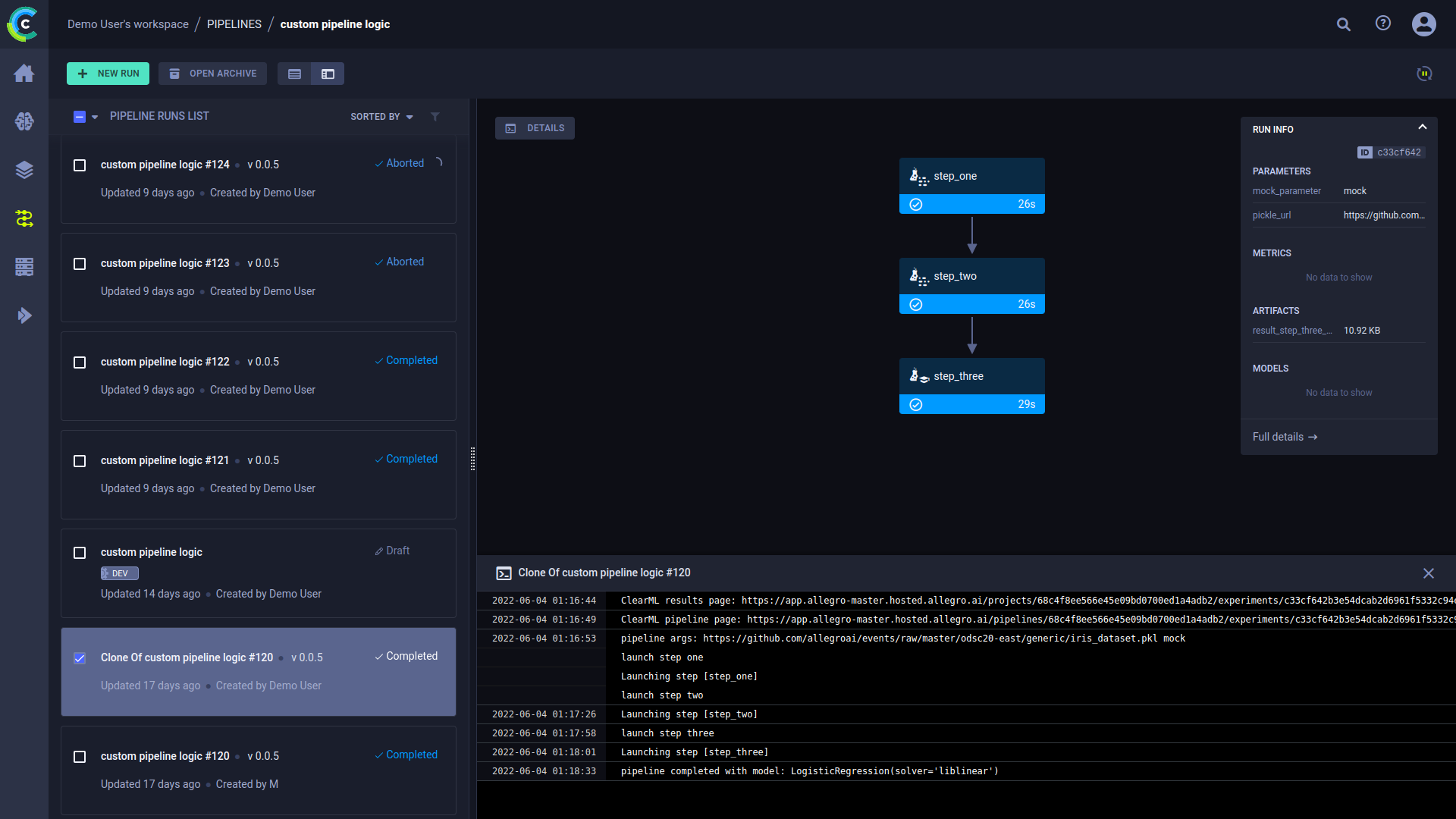
Task: Uncheck Clone Of custom pipeline logic #120
Action: tap(80, 658)
